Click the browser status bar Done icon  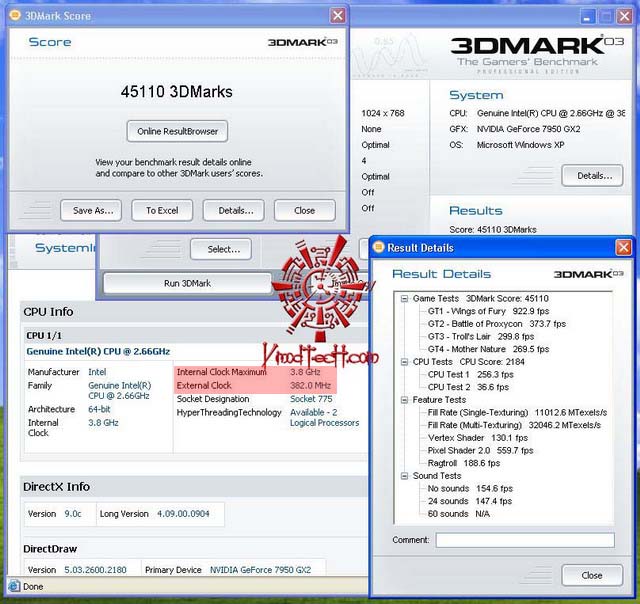14,586
